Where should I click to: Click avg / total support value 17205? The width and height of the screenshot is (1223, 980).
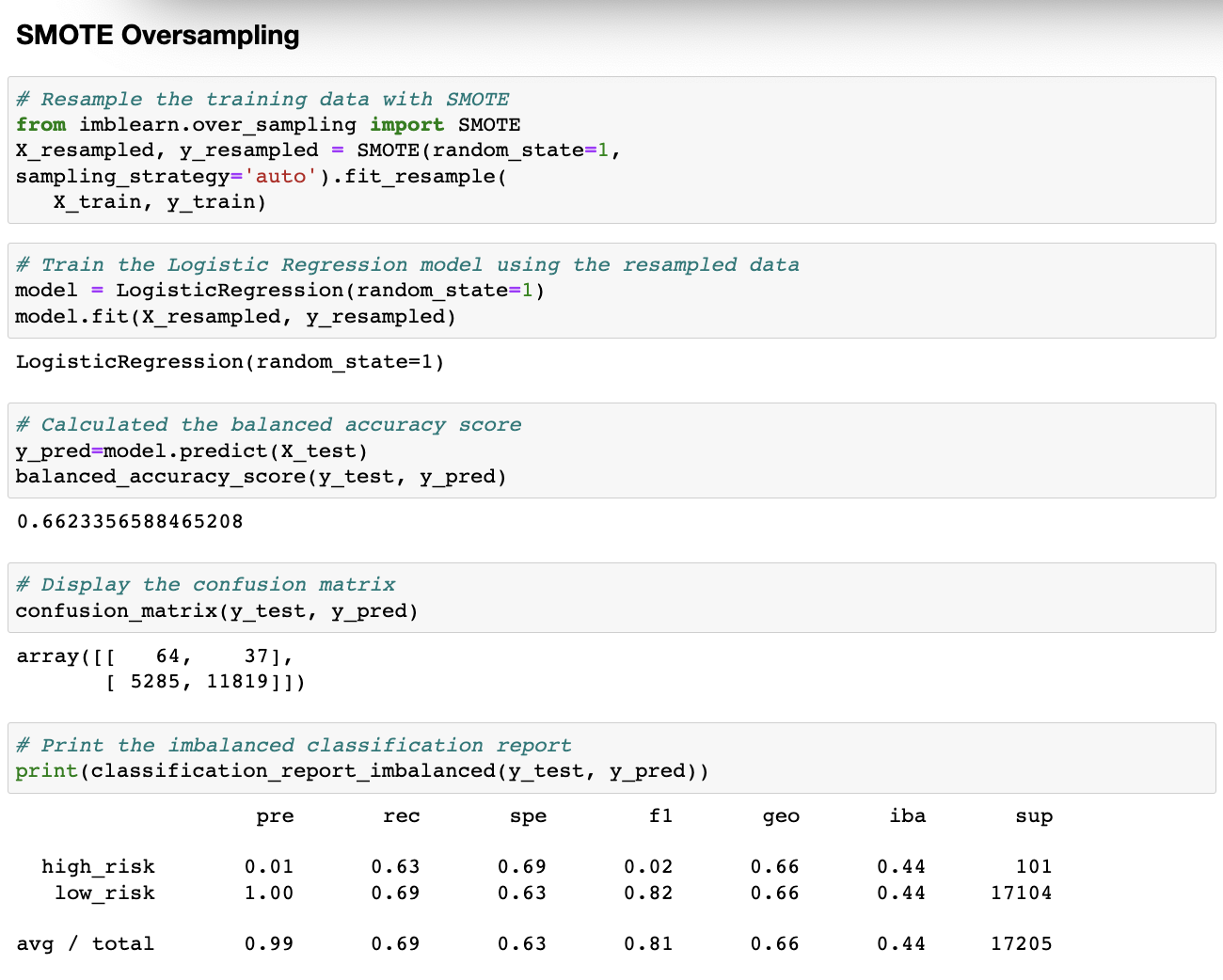pos(1022,943)
